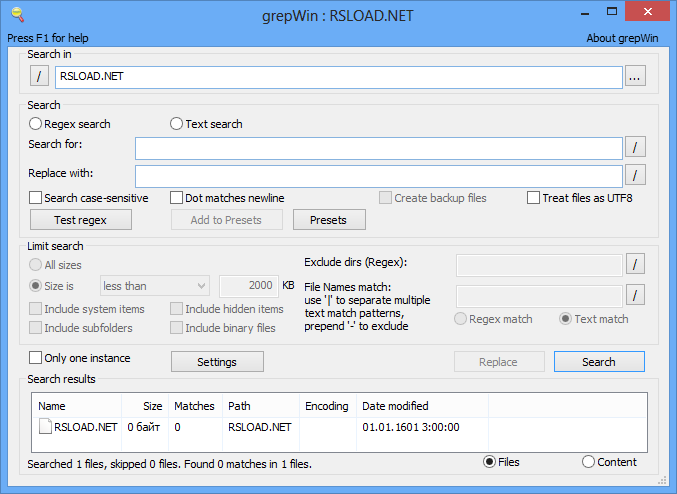Open folder browse button with three dots

click(635, 76)
